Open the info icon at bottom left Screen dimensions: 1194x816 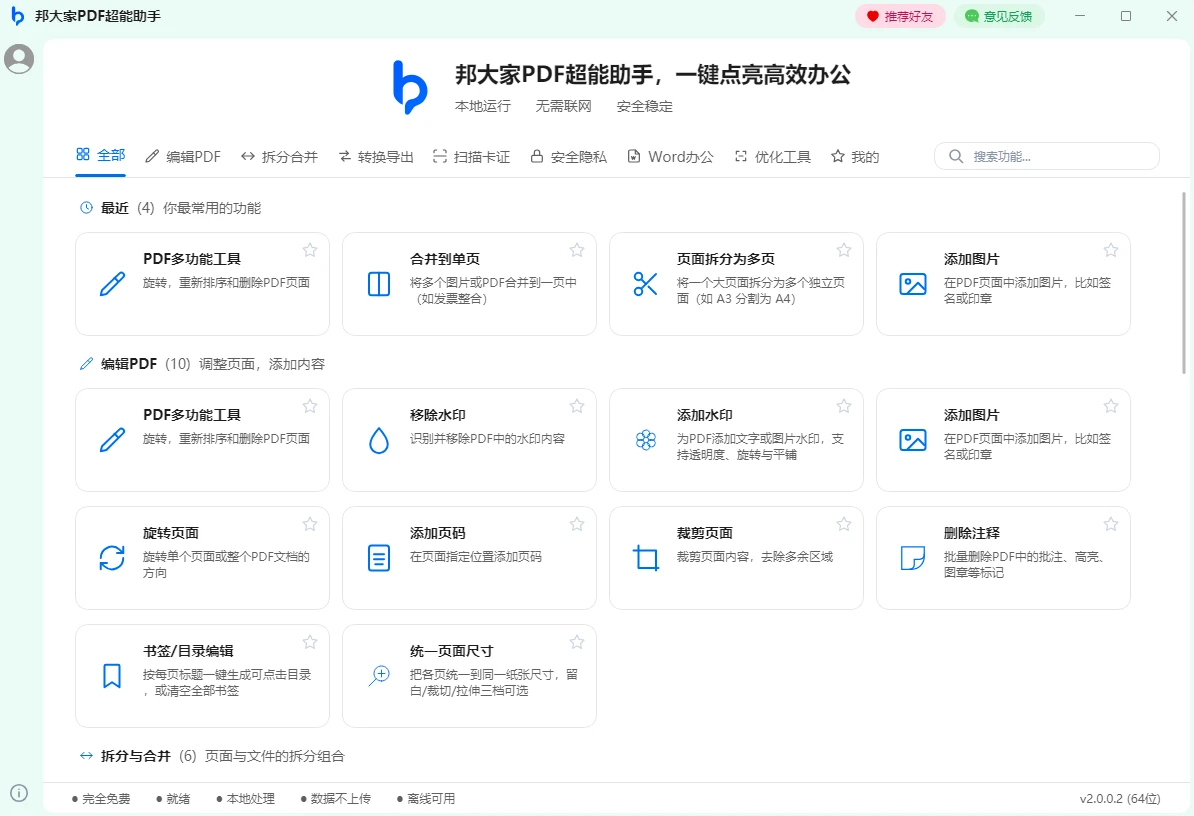pyautogui.click(x=19, y=793)
